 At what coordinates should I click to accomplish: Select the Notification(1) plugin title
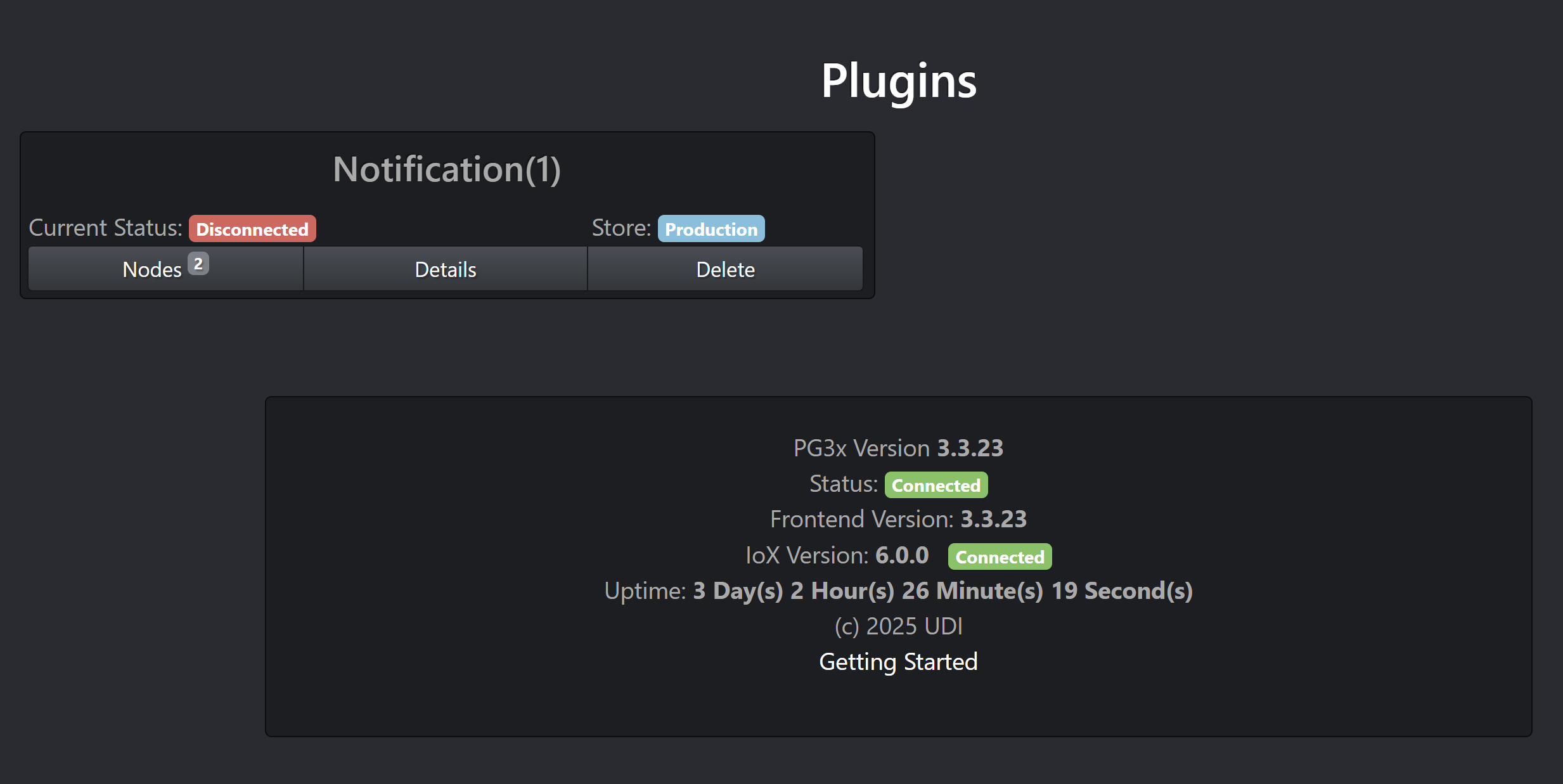447,170
